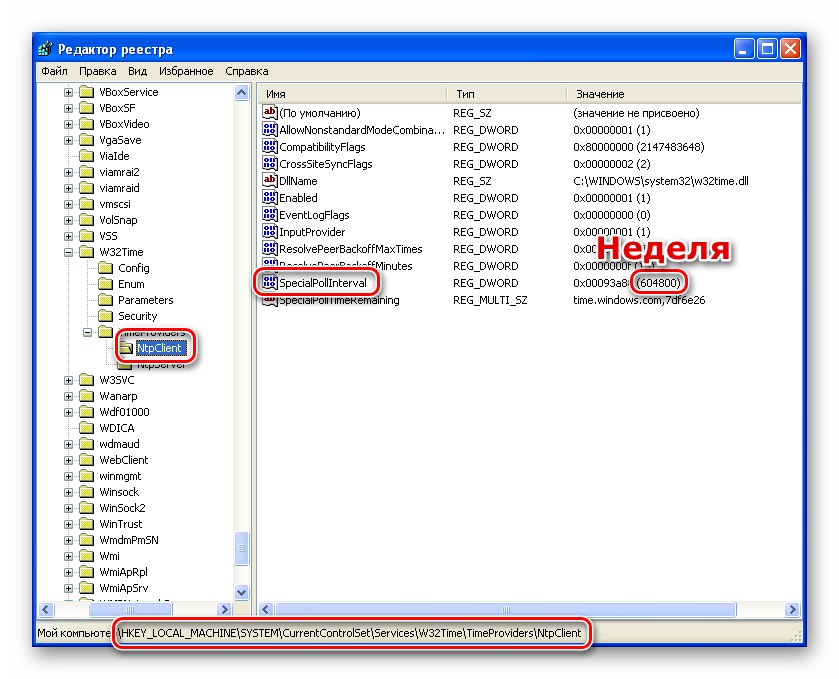Click the ViaIde folder icon
Viewport: 839px width, 679px height.
(x=86, y=156)
